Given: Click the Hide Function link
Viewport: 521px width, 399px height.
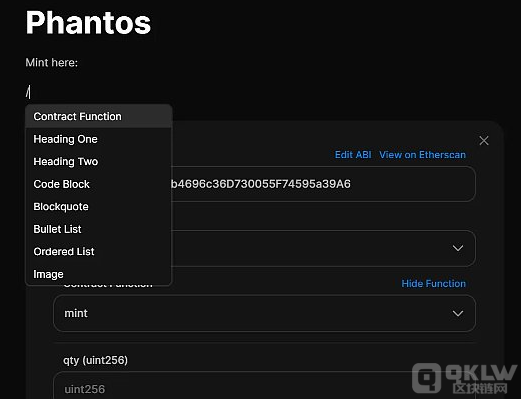Looking at the screenshot, I should (x=433, y=283).
